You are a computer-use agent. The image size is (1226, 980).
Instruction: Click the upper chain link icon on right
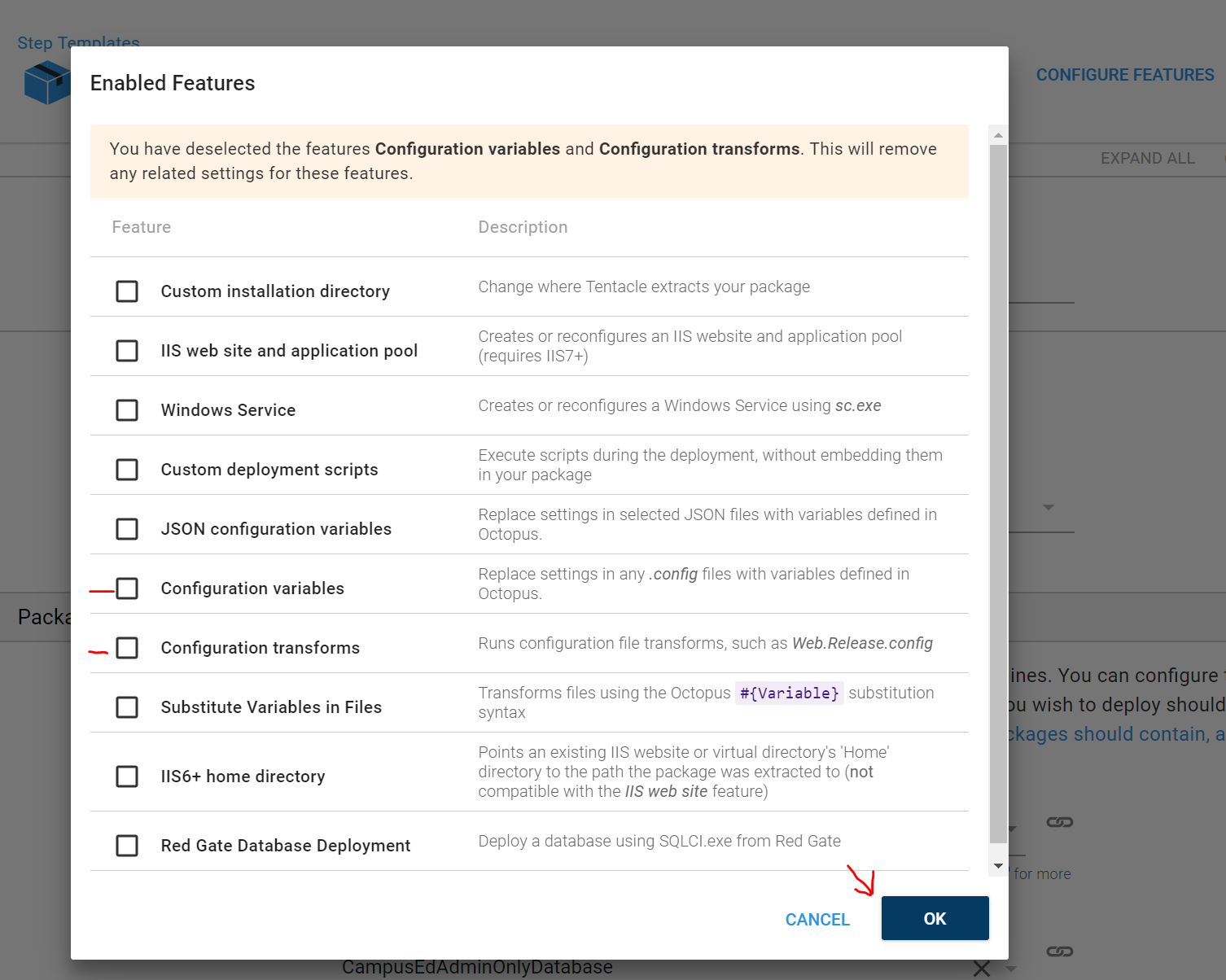[x=1060, y=822]
